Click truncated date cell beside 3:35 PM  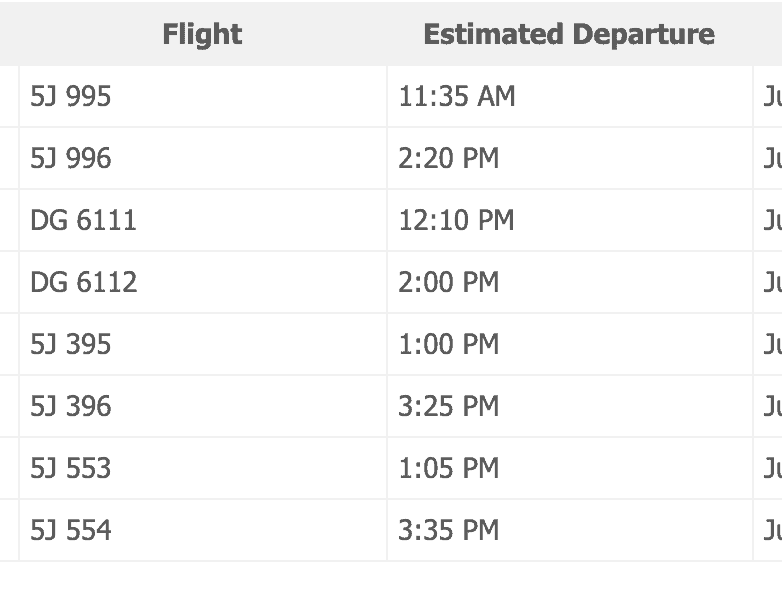(770, 531)
